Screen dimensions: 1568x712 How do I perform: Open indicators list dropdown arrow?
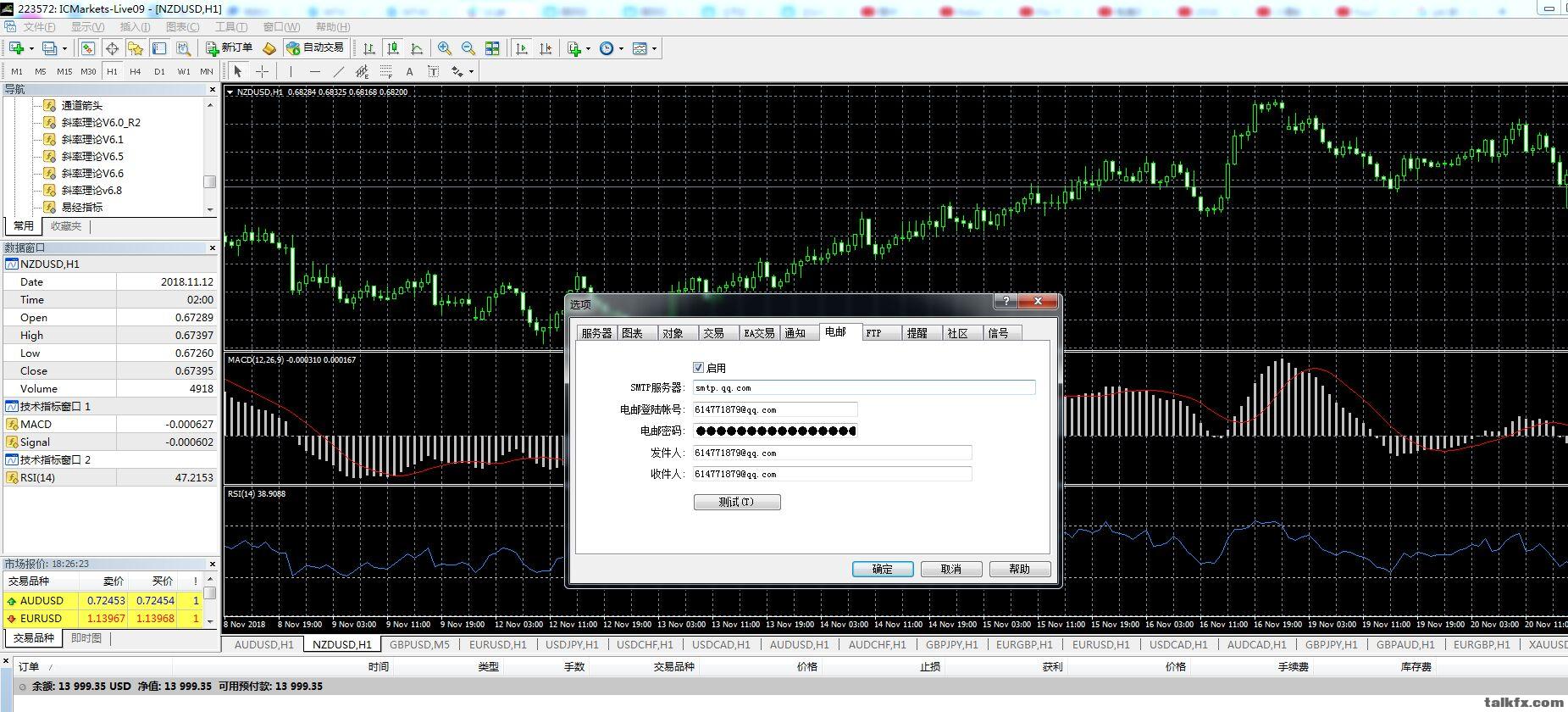[x=588, y=48]
